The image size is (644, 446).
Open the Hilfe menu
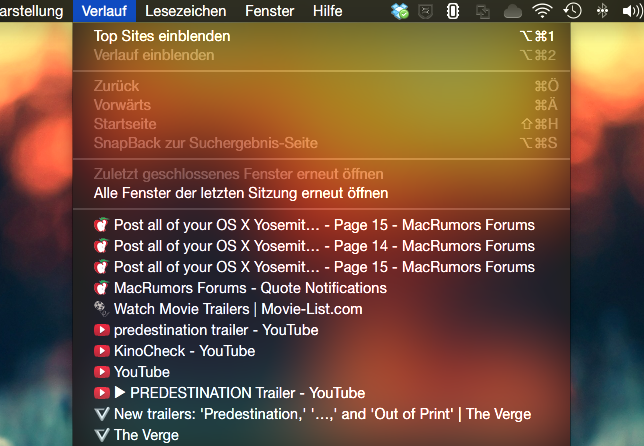point(327,11)
